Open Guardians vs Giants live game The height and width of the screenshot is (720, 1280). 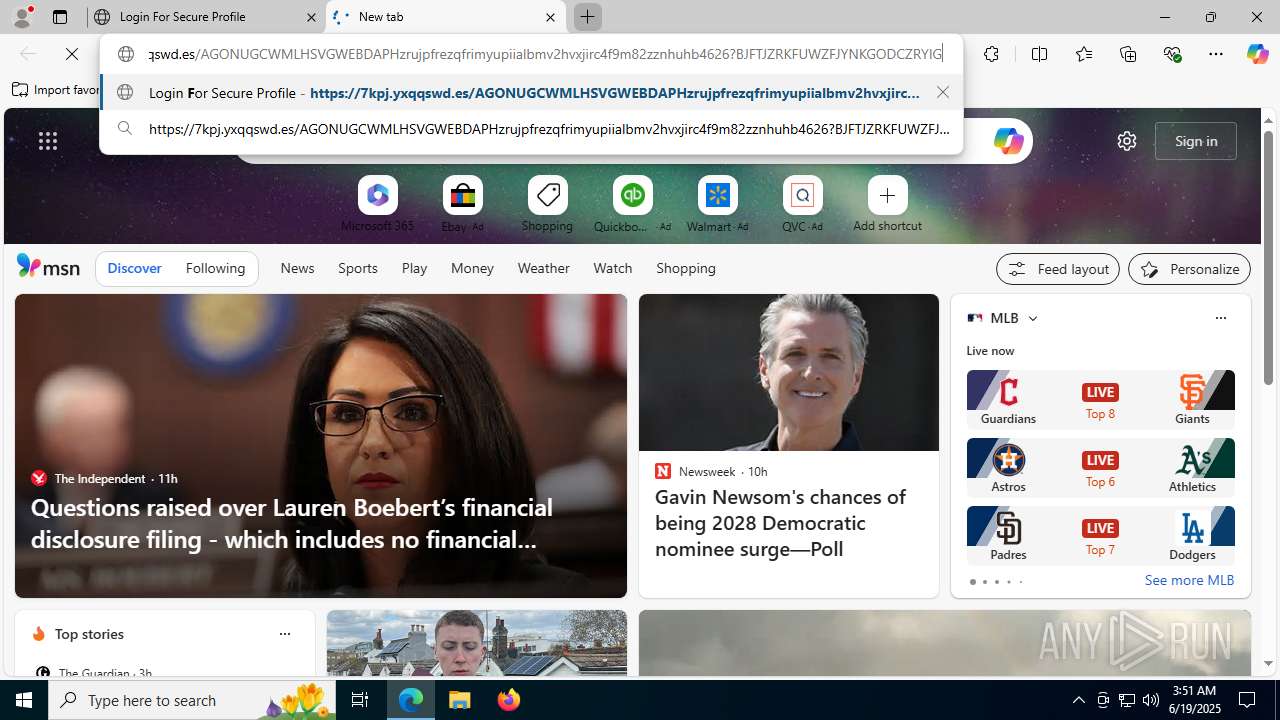pyautogui.click(x=1100, y=399)
